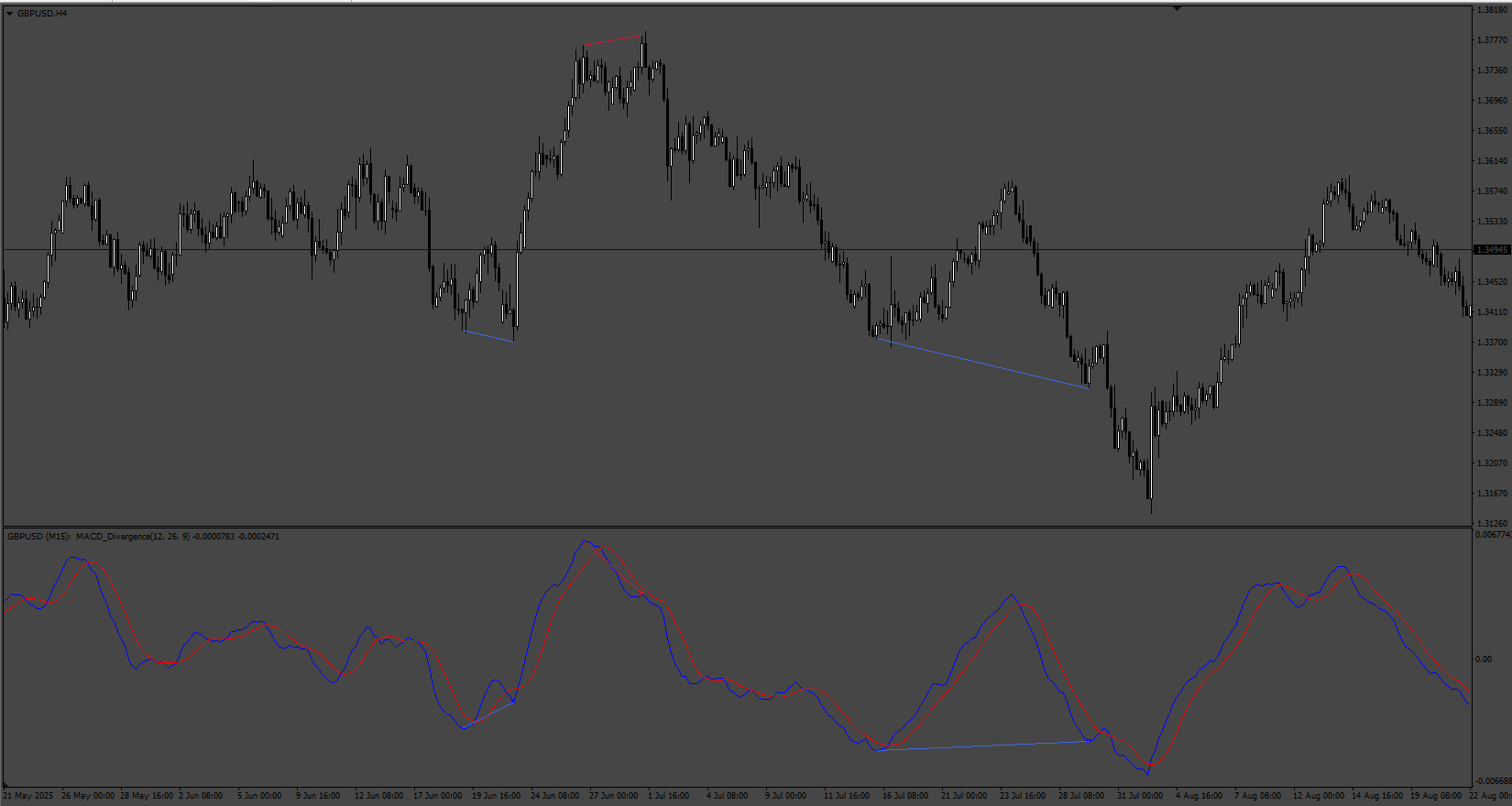Click the 27 Jun 00:00 time label

coord(614,796)
